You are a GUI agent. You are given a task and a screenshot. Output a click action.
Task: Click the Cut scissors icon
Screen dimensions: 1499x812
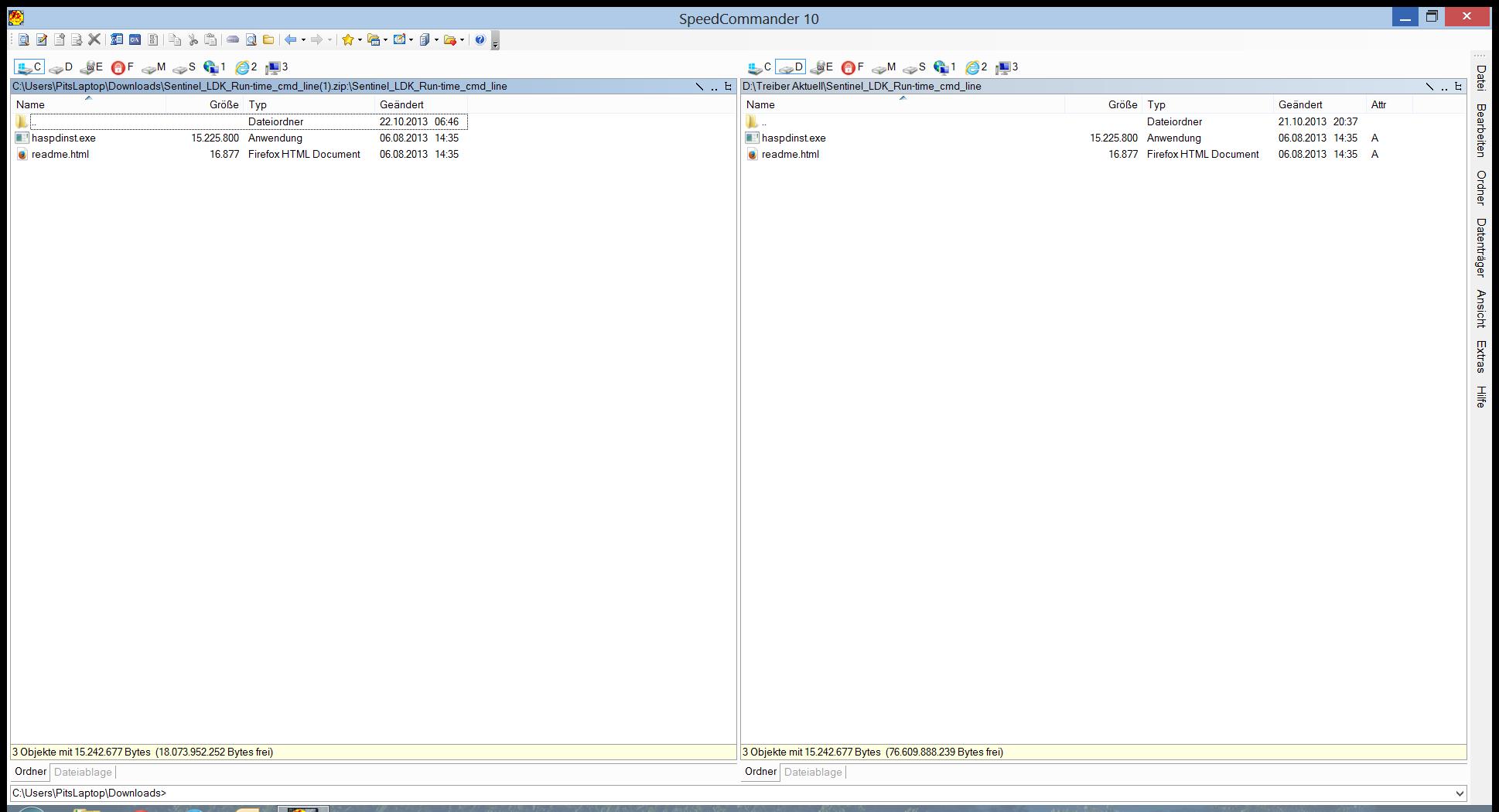[x=193, y=39]
